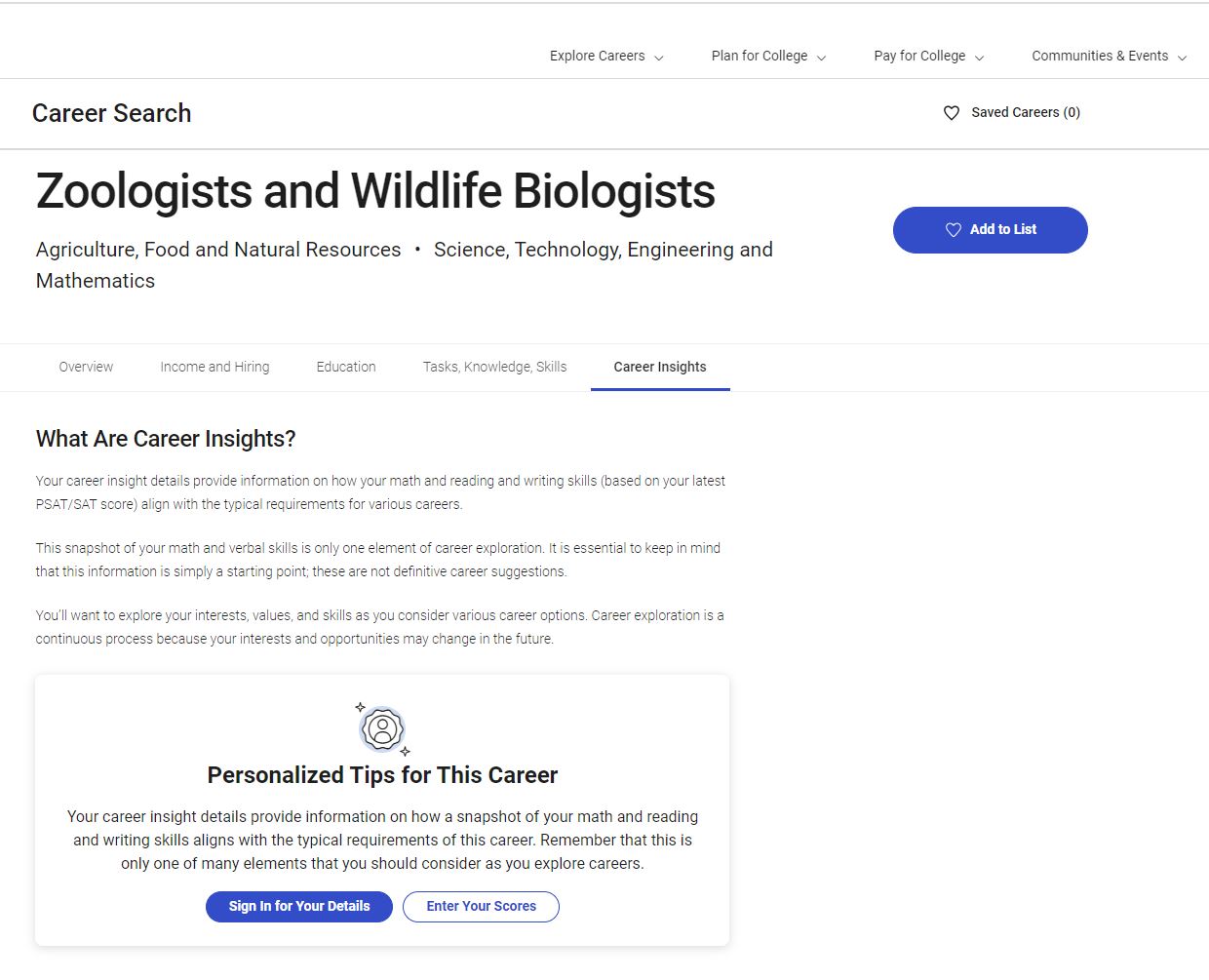This screenshot has height=980, width=1209.
Task: Expand the Plan for College chevron
Action: click(821, 58)
